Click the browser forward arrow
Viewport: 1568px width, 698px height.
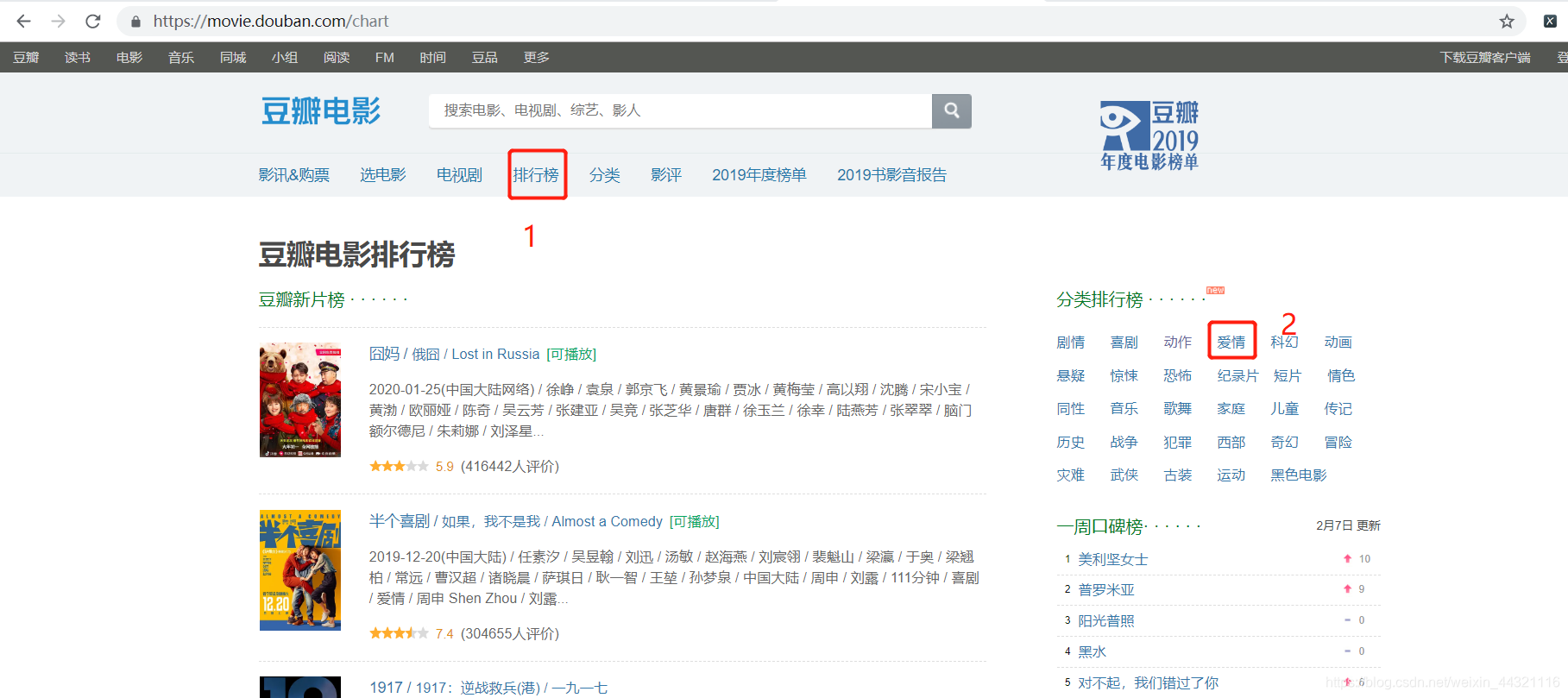click(58, 21)
